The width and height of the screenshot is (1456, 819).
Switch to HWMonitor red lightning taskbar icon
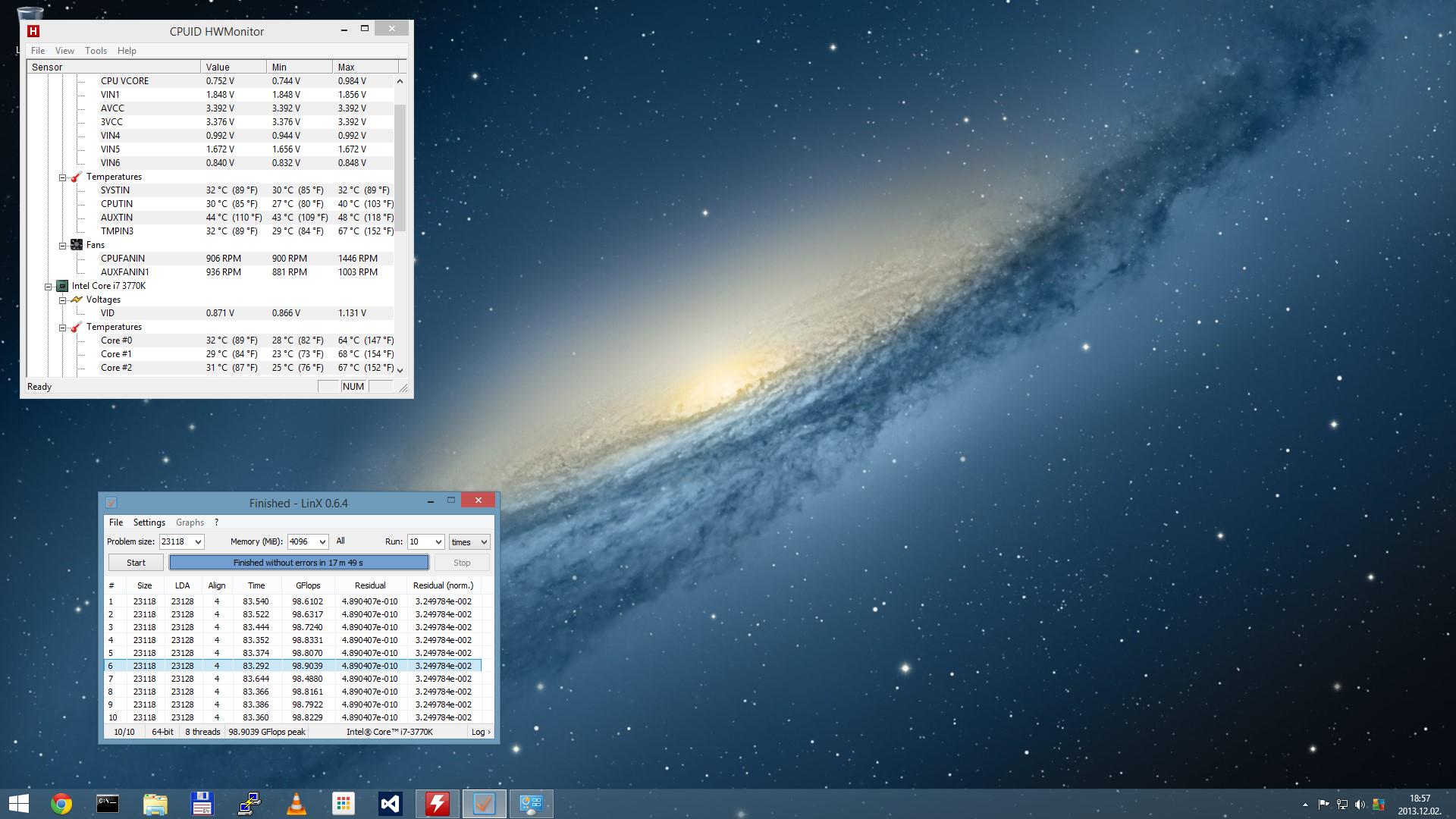coord(438,804)
